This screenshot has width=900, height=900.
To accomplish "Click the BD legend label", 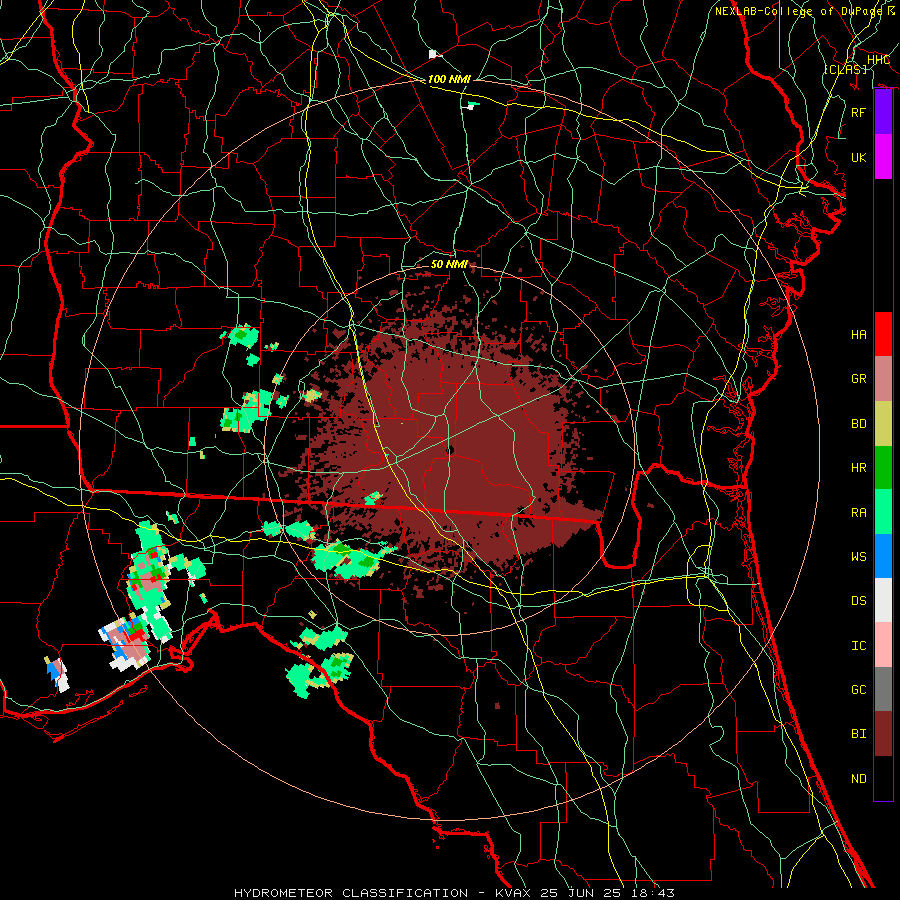I will pos(858,424).
